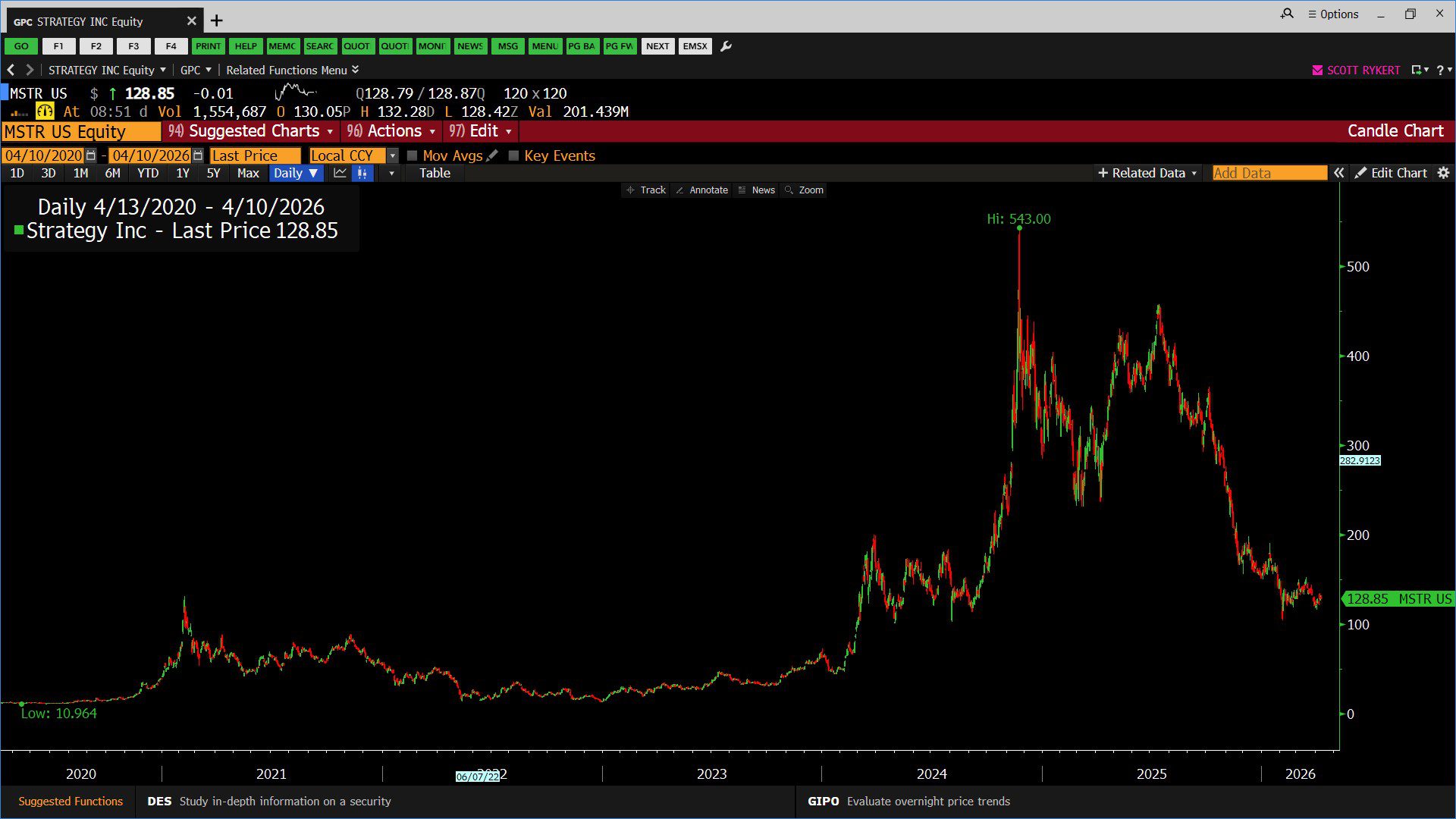Expand the Related Data dropdown
Screen dimensions: 1456x819
(x=1147, y=173)
